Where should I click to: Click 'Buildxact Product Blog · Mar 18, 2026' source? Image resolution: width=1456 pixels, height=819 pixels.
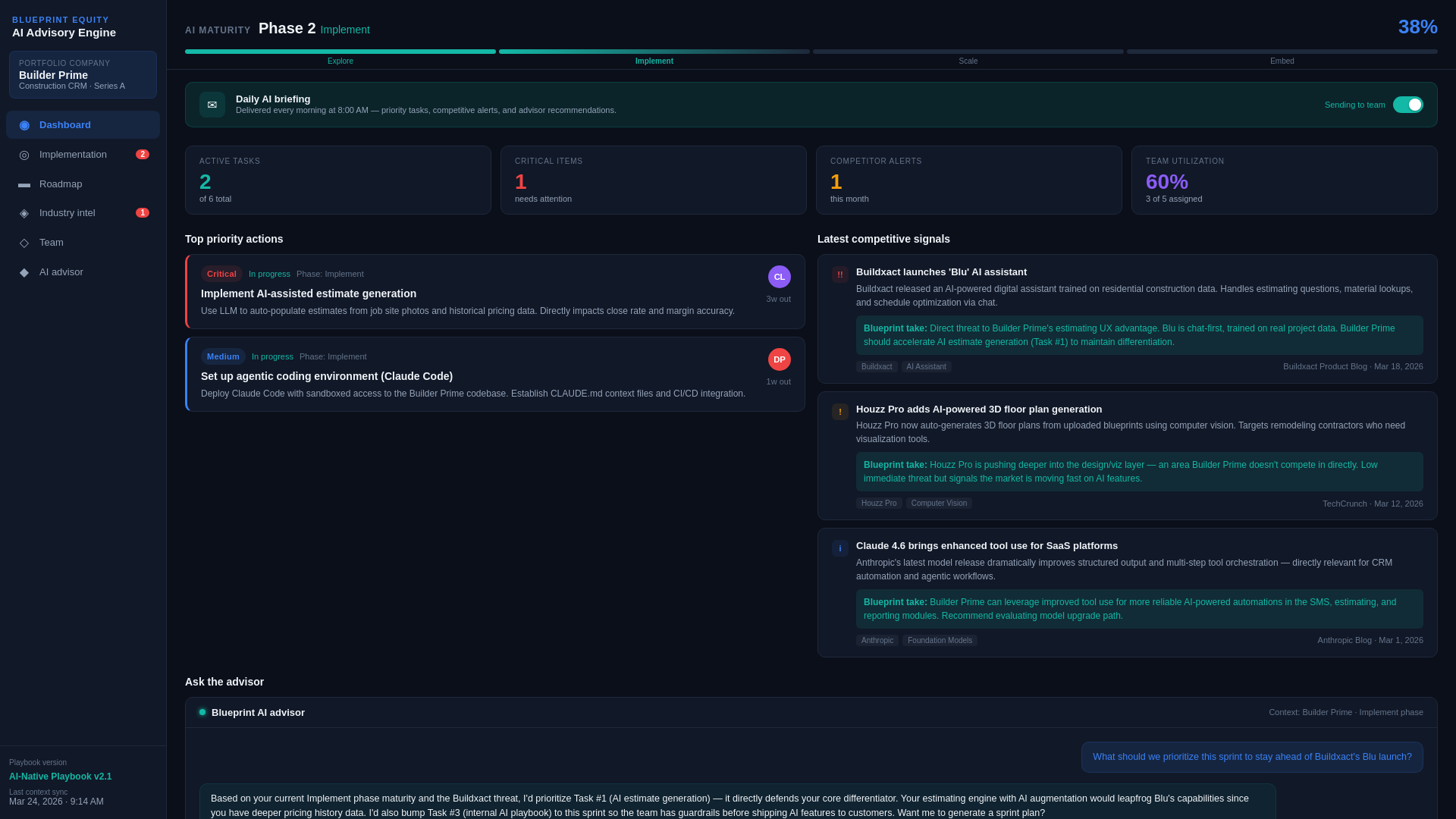coord(1353,367)
